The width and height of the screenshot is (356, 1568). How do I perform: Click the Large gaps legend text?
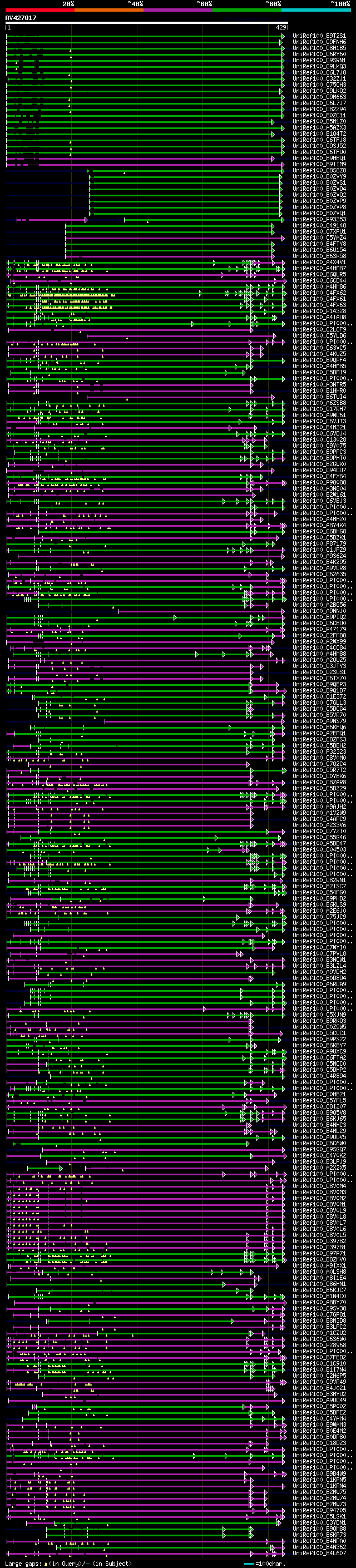[x=69, y=1563]
